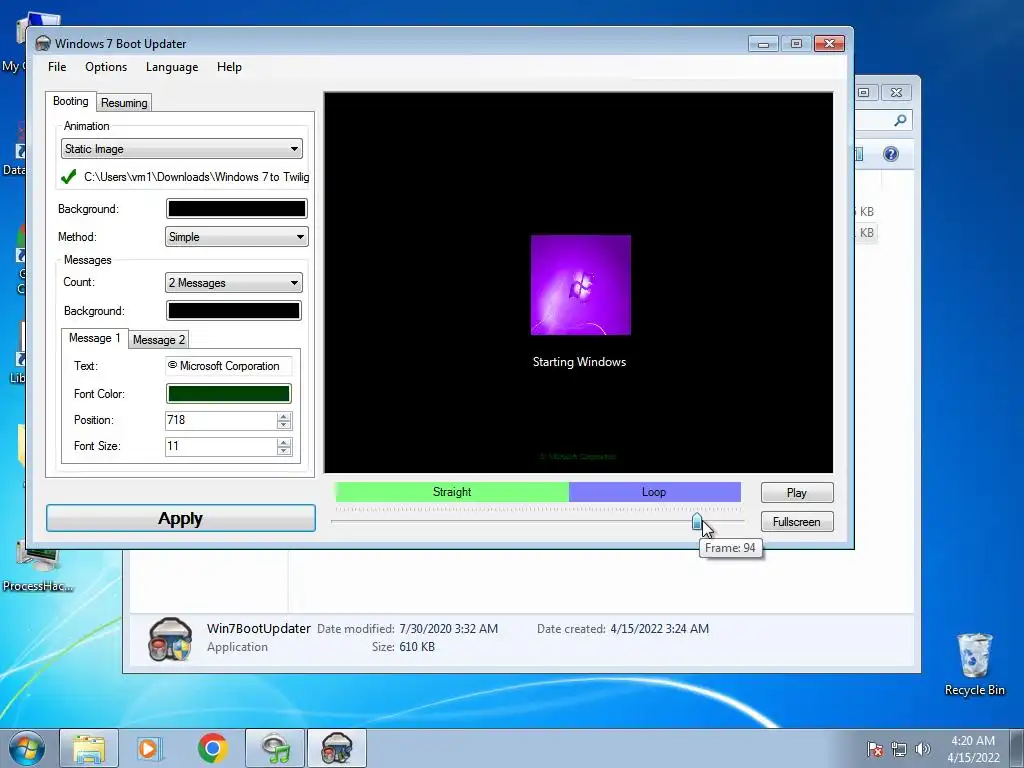Switch to the Booting tab
The height and width of the screenshot is (768, 1024).
(71, 101)
